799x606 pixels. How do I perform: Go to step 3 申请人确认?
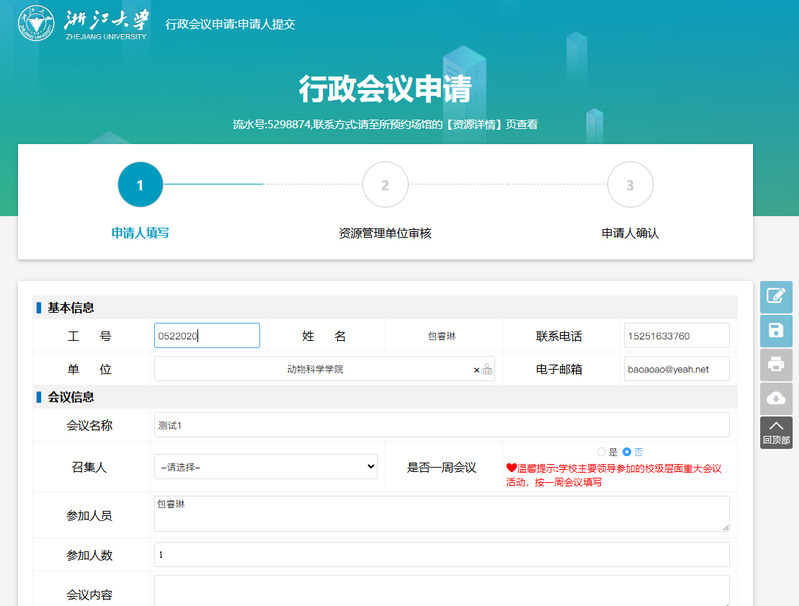(630, 185)
